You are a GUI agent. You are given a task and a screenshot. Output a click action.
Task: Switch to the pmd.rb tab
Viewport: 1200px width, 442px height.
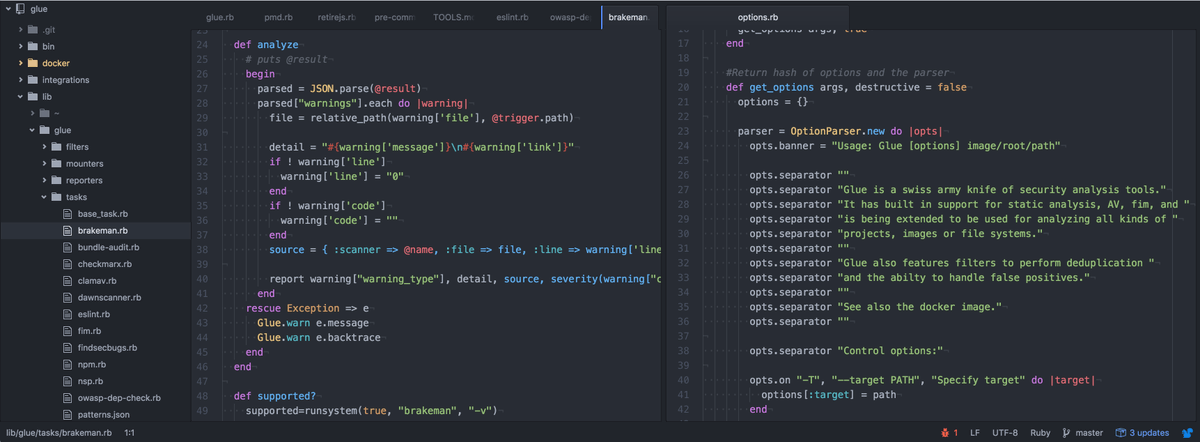coord(279,18)
